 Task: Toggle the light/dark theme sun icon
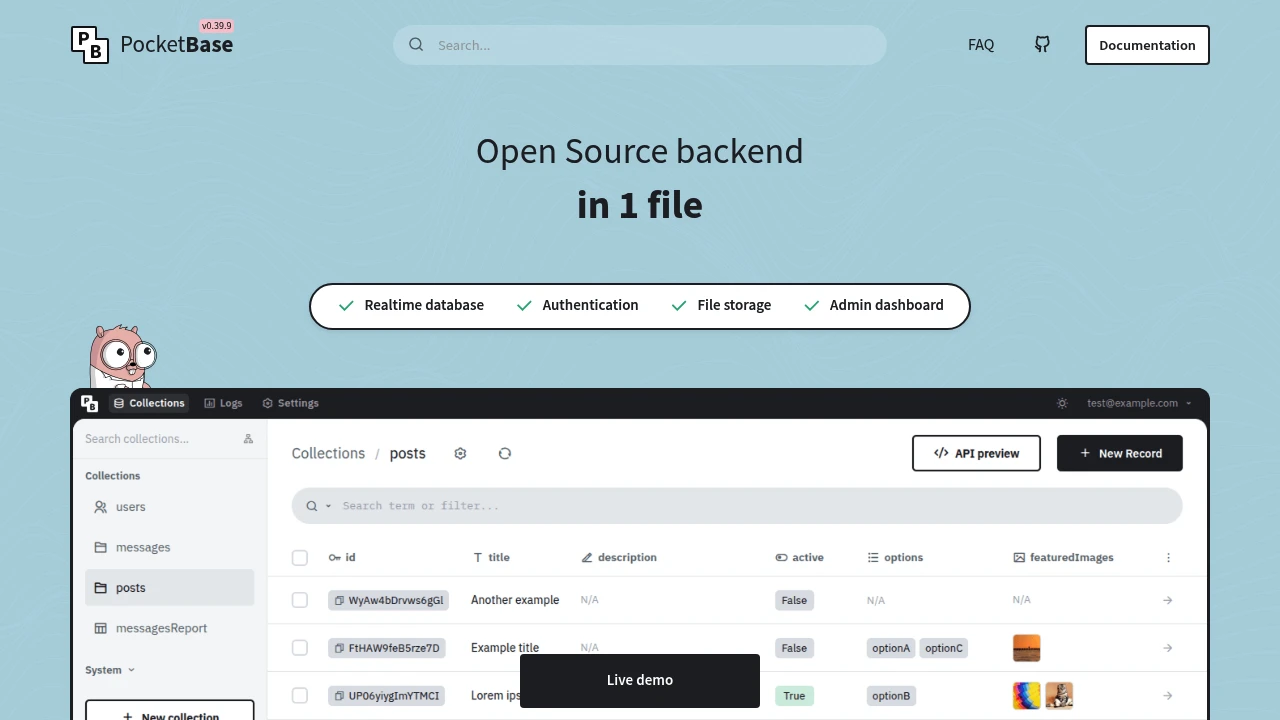(x=1062, y=403)
